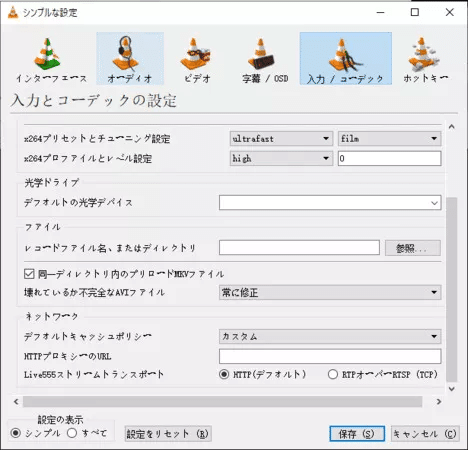The height and width of the screenshot is (450, 468).
Task: Click the x264プロファイルとレベル設定 label
Action: [x=88, y=159]
